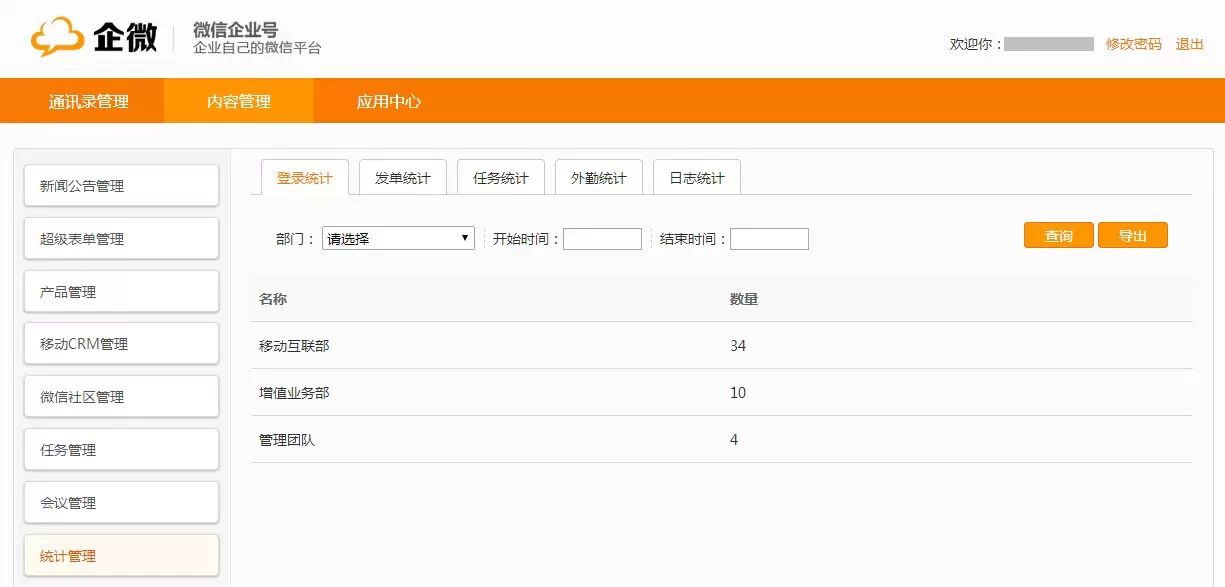Click 统计管理 in the sidebar
The image size is (1225, 587).
click(x=121, y=556)
